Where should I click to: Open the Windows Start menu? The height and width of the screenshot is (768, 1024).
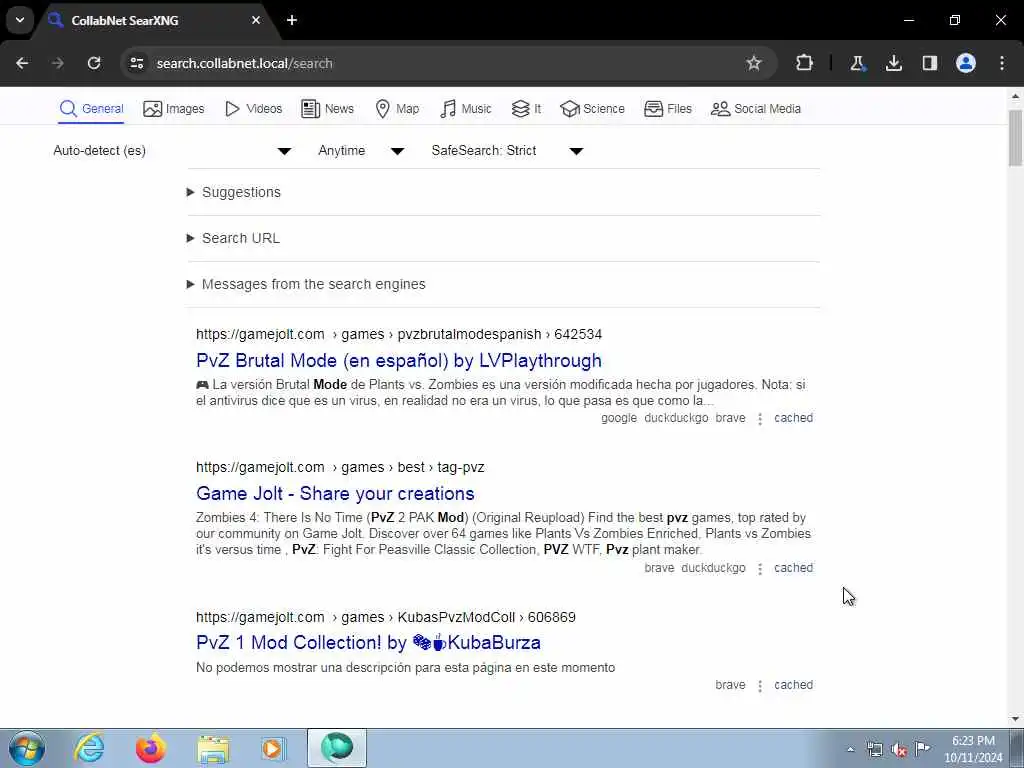point(27,748)
